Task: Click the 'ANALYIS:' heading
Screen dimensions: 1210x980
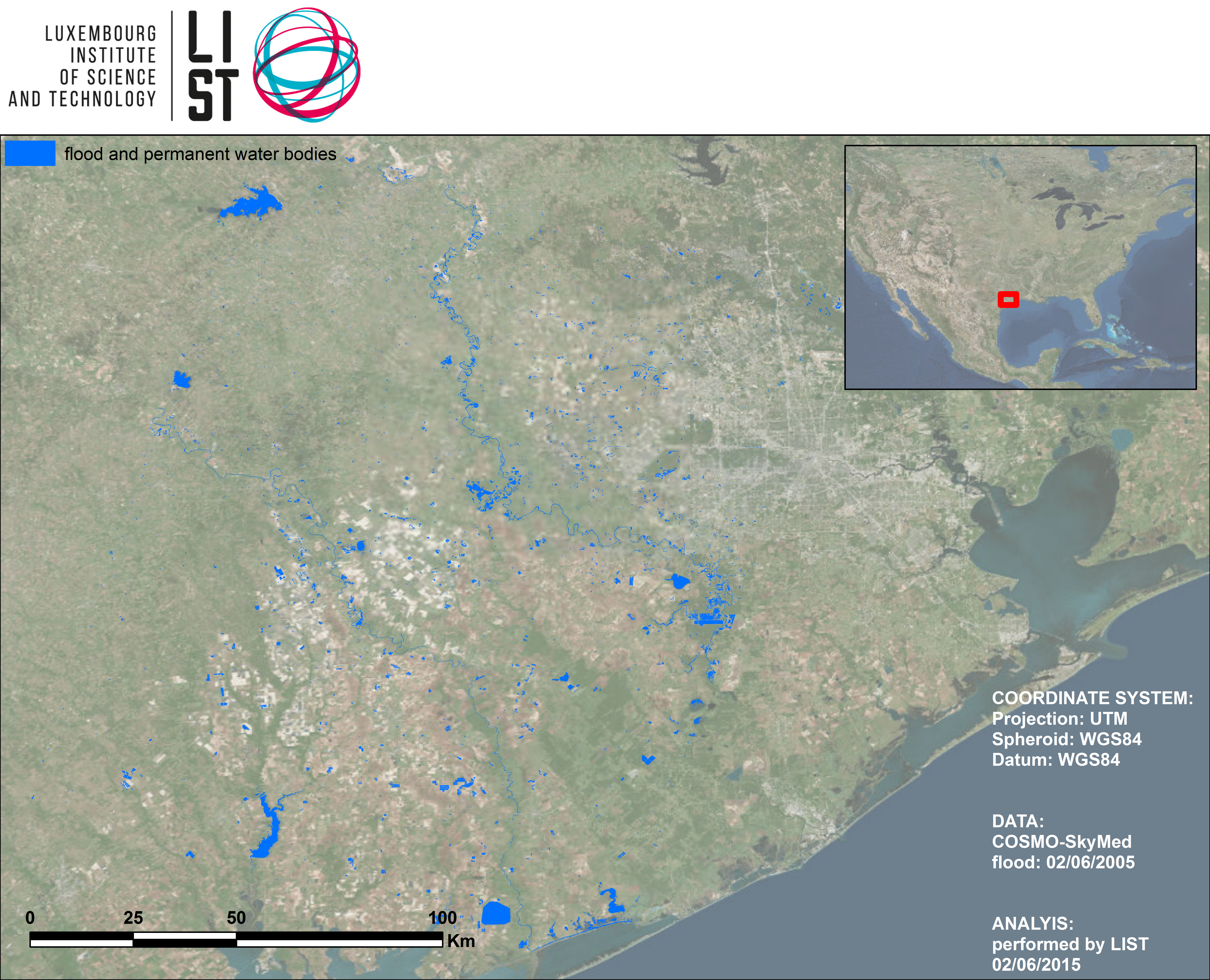Action: tap(1033, 924)
